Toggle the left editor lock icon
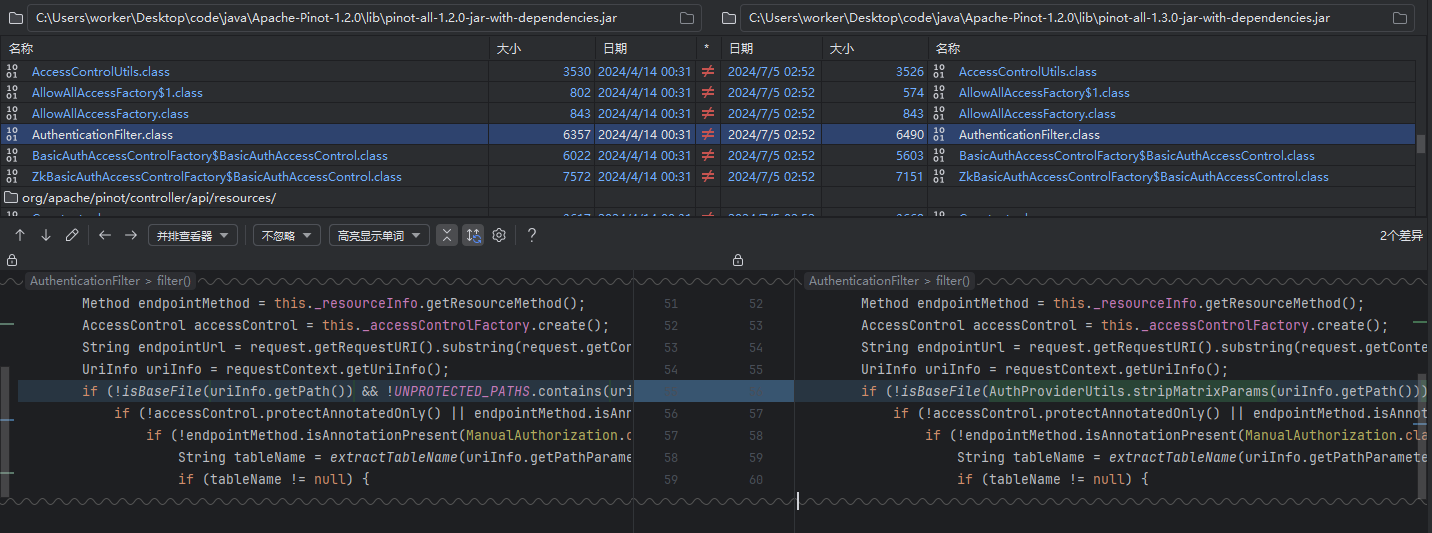The height and width of the screenshot is (533, 1432). 12,260
